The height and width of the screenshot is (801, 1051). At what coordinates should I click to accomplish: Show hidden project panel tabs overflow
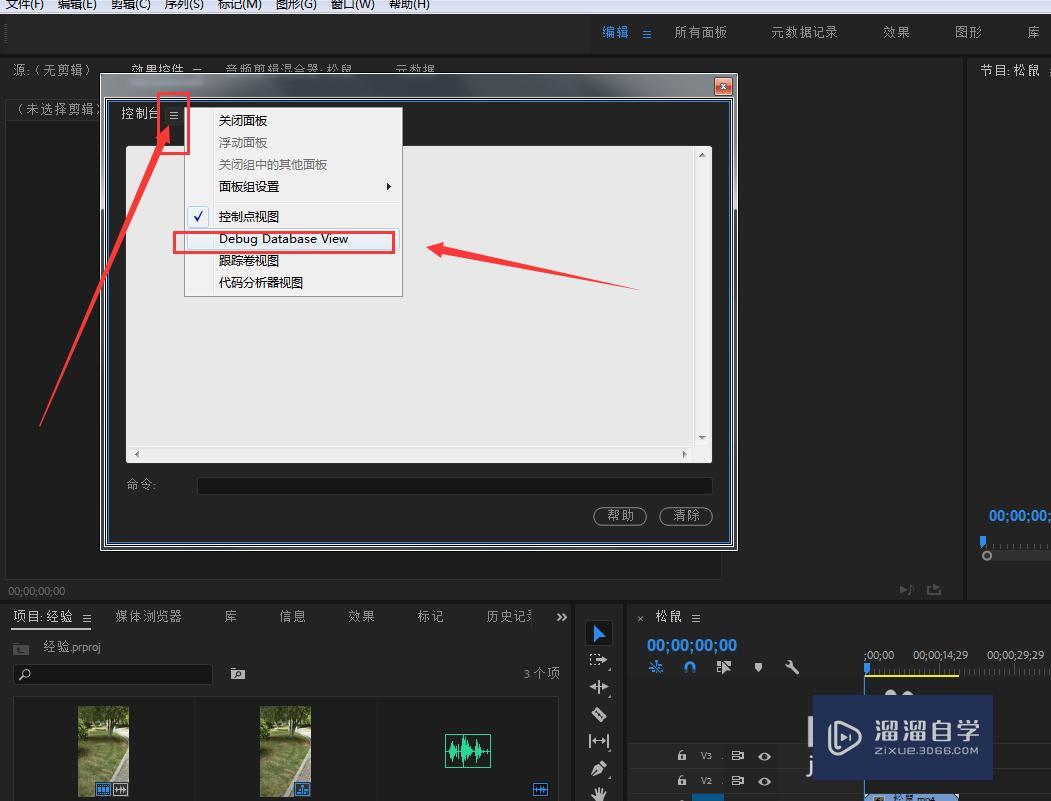562,617
